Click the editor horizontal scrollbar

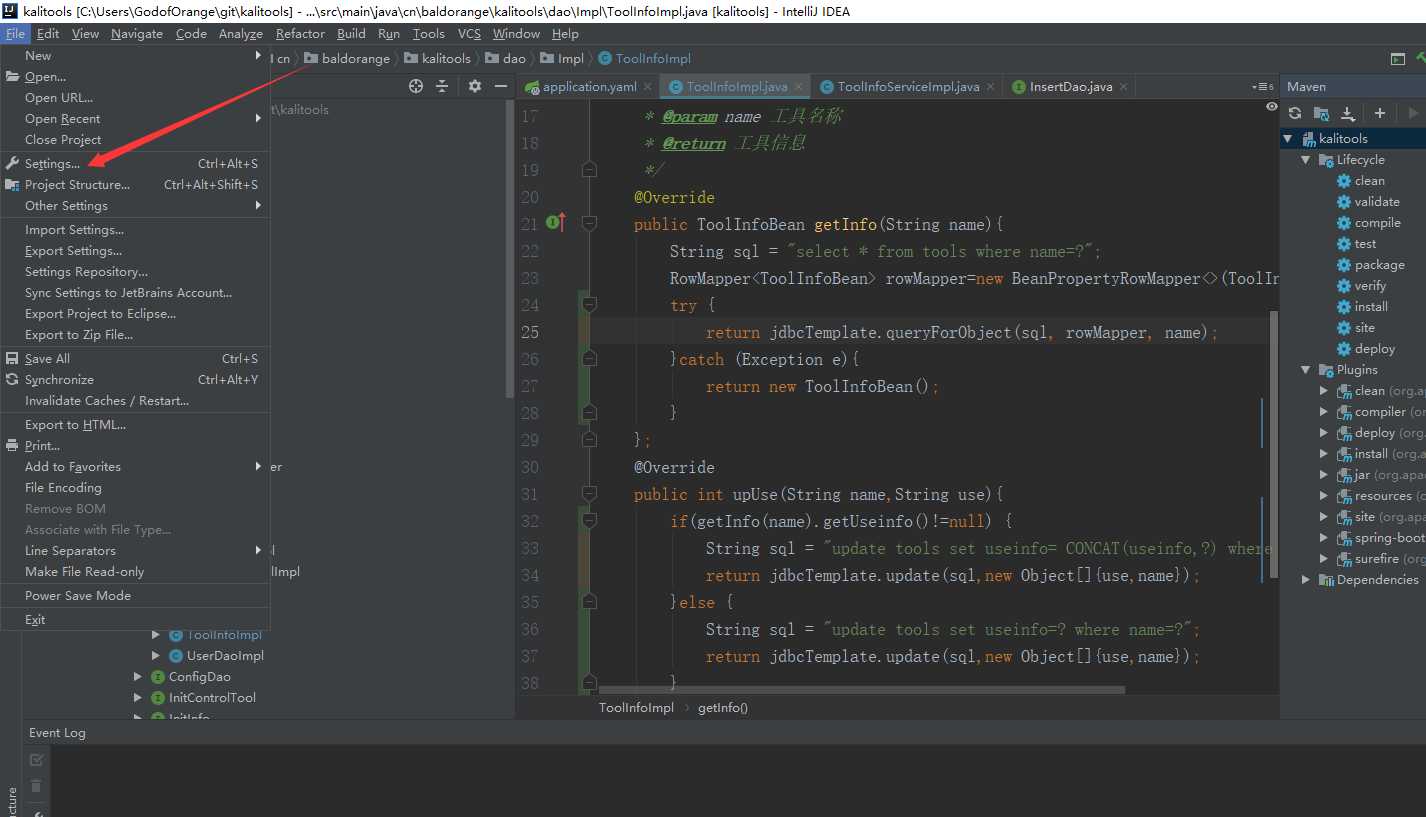(x=861, y=689)
